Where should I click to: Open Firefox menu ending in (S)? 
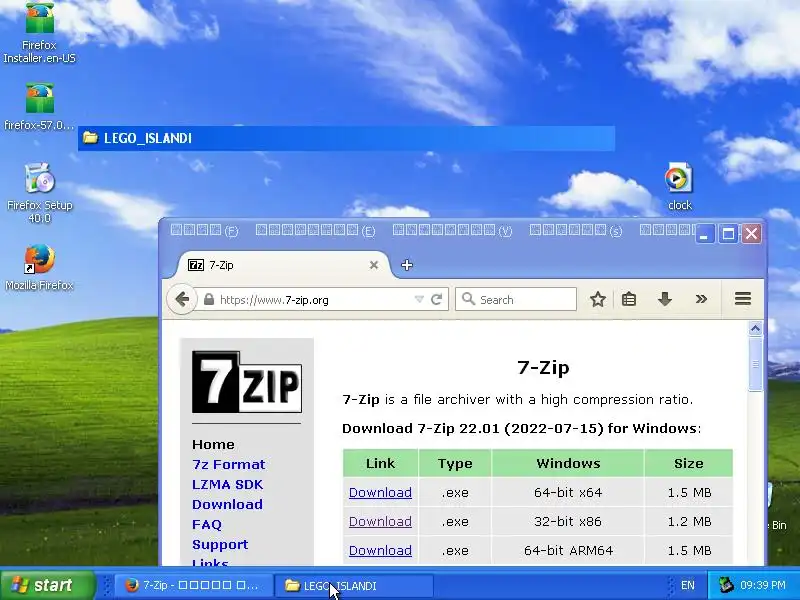[x=576, y=231]
